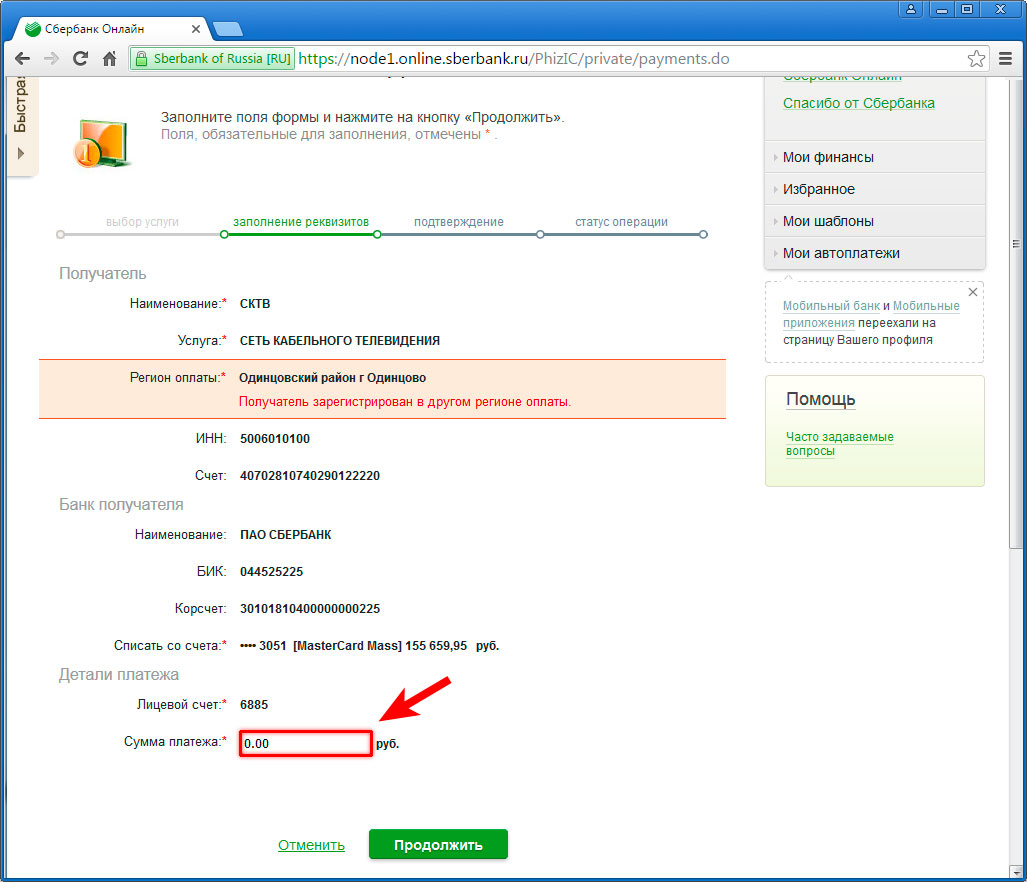Viewport: 1027px width, 882px height.
Task: Open a new browser tab
Action: coord(228,29)
